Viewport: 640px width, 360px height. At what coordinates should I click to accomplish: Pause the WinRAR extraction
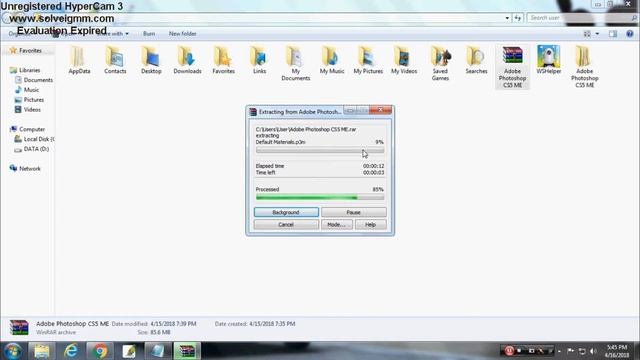(353, 212)
